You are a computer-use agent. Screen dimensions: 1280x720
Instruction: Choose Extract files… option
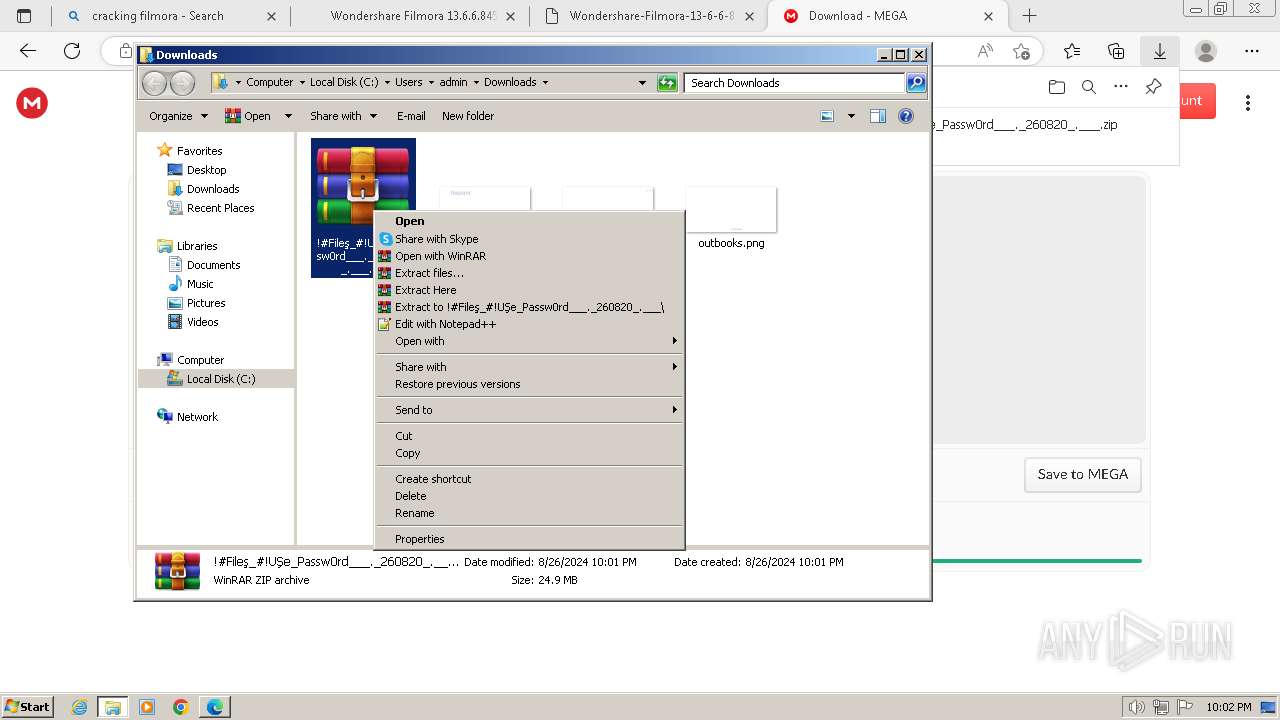(x=429, y=273)
